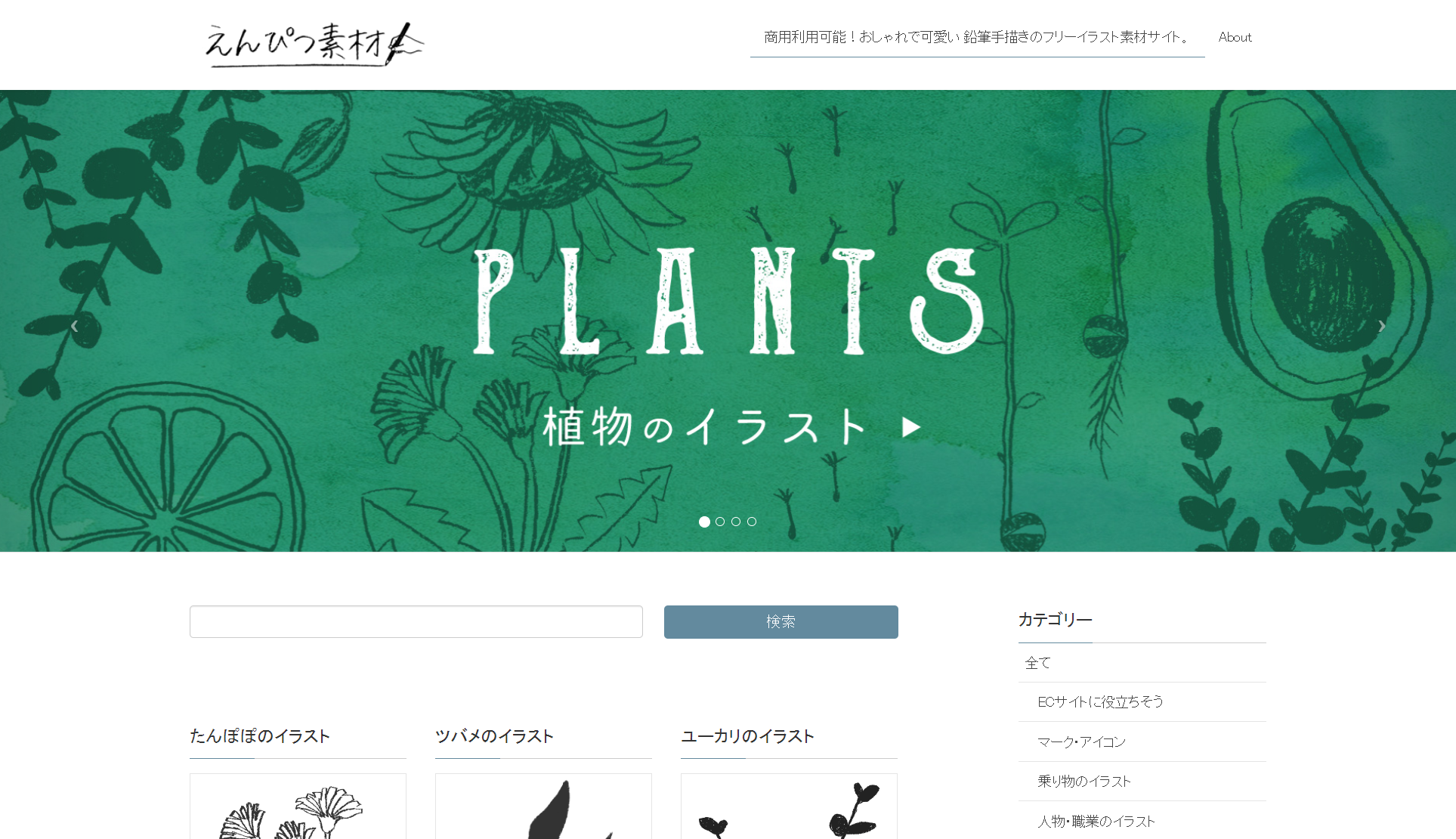This screenshot has width=1456, height=839.
Task: Open the ツバメのイラスト thumbnail
Action: (x=543, y=806)
